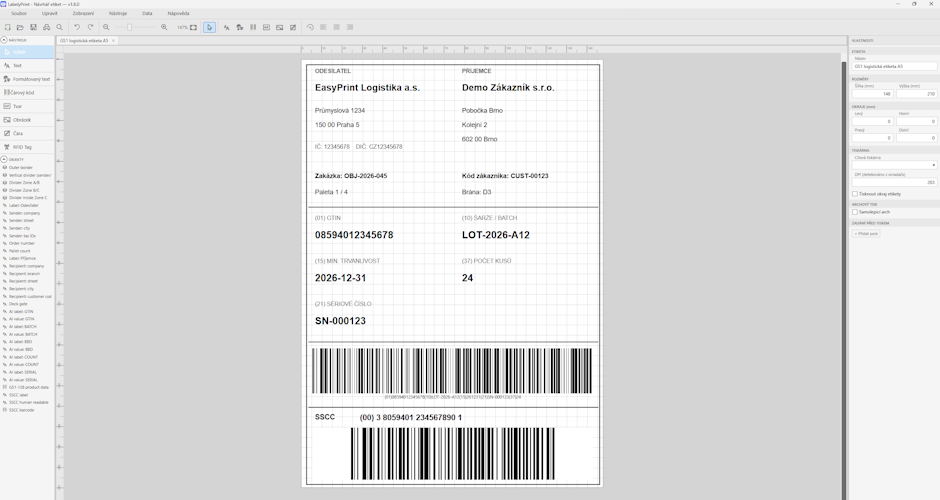This screenshot has height=500, width=940.
Task: Click the Levý margin input field
Action: (872, 121)
